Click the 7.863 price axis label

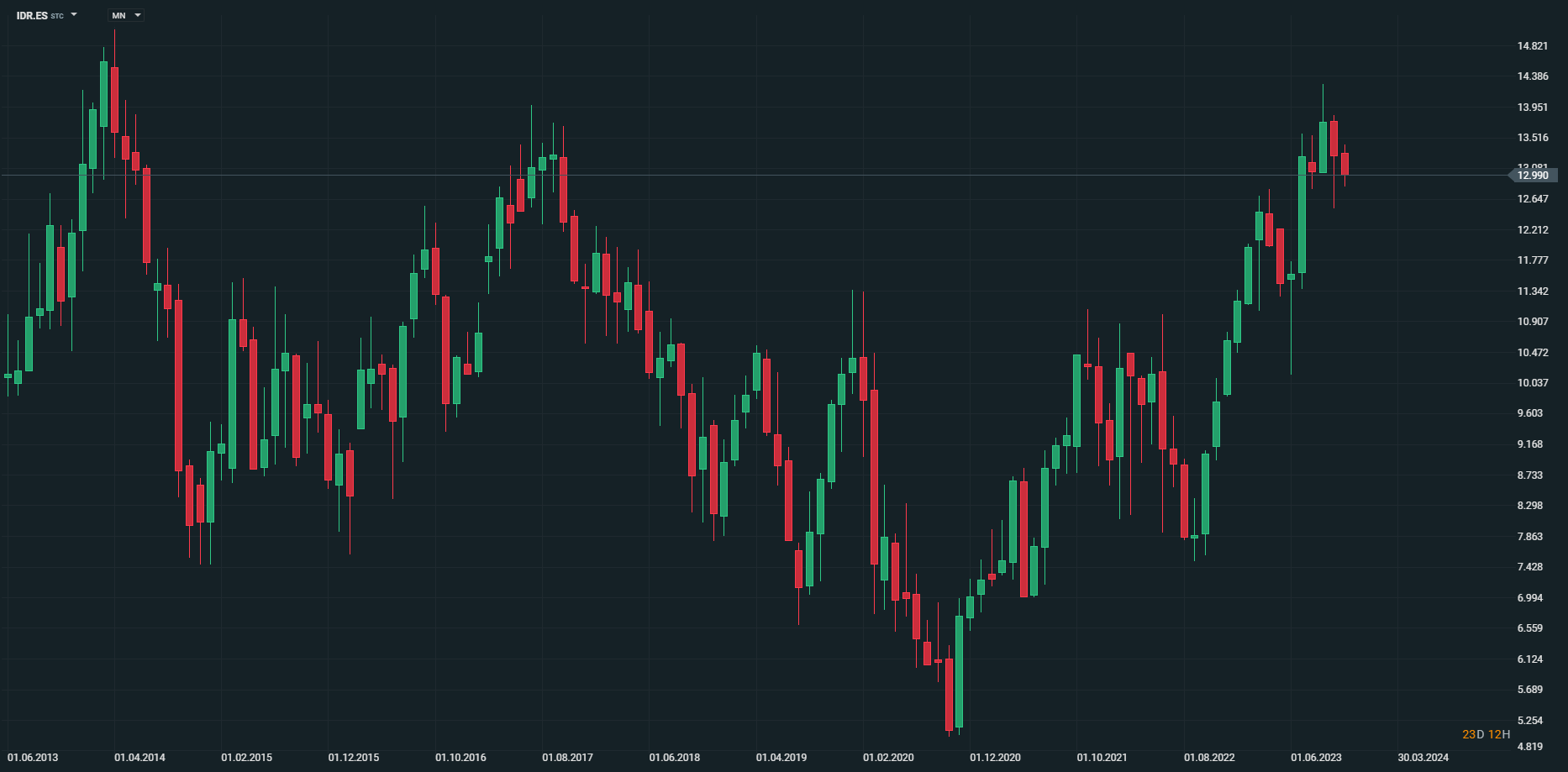[1529, 537]
